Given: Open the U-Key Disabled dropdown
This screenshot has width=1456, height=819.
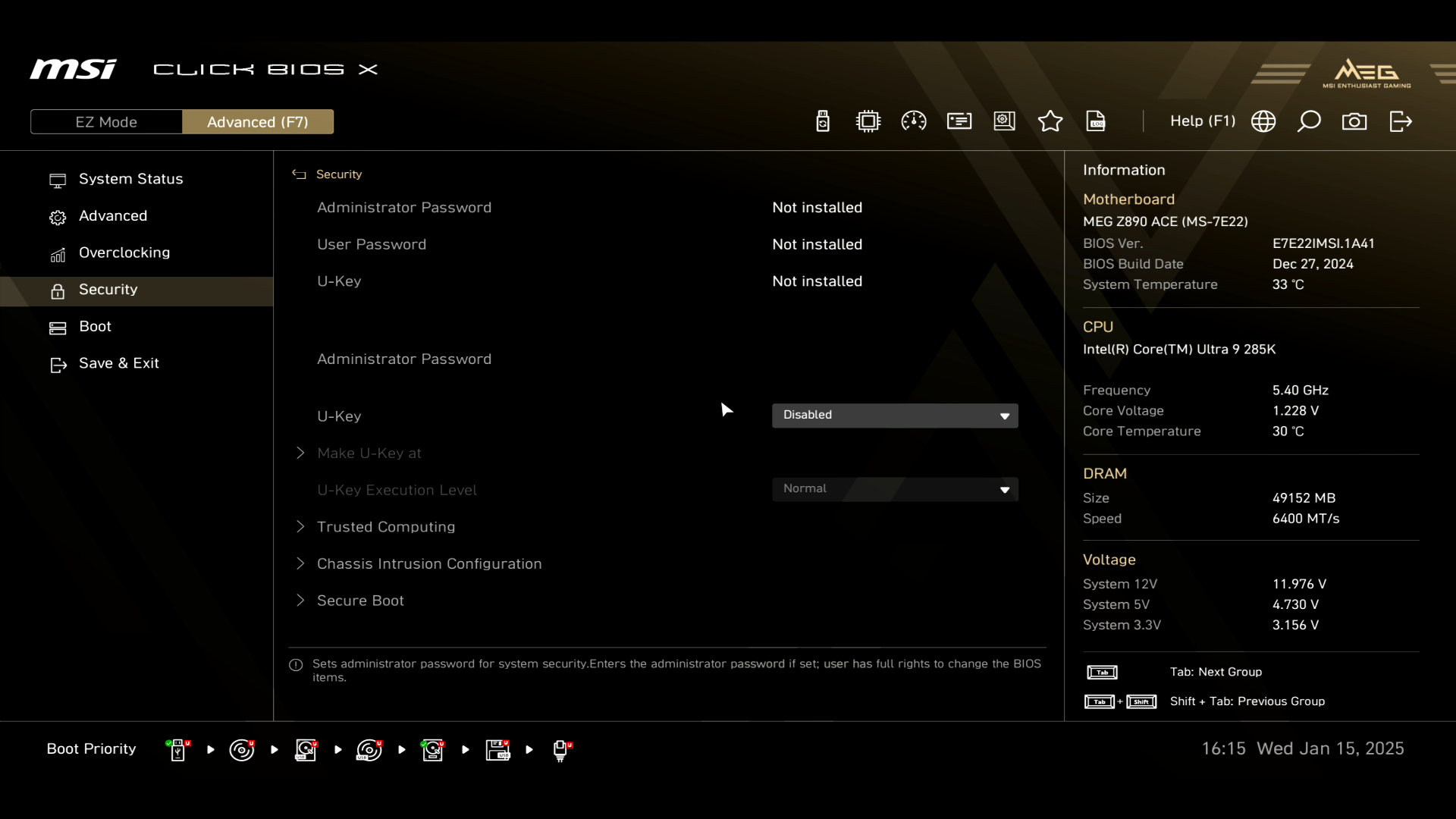Looking at the screenshot, I should pos(895,416).
